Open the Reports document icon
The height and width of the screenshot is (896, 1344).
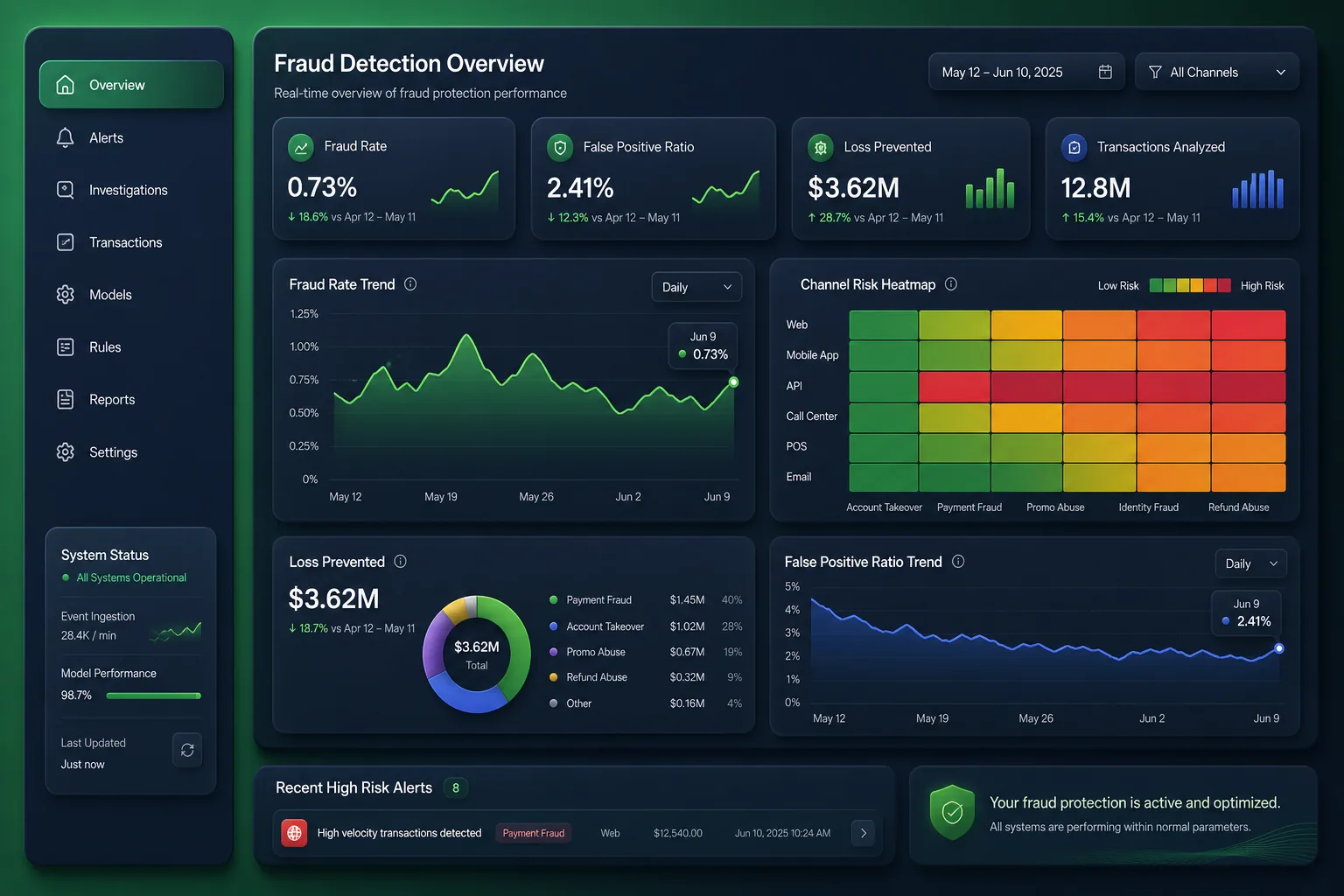[x=65, y=400]
